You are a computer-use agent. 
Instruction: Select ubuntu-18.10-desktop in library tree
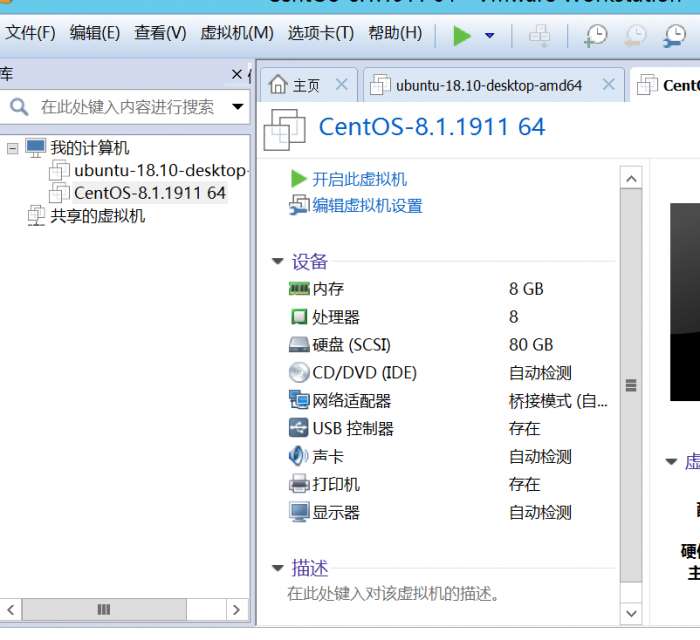pyautogui.click(x=160, y=170)
